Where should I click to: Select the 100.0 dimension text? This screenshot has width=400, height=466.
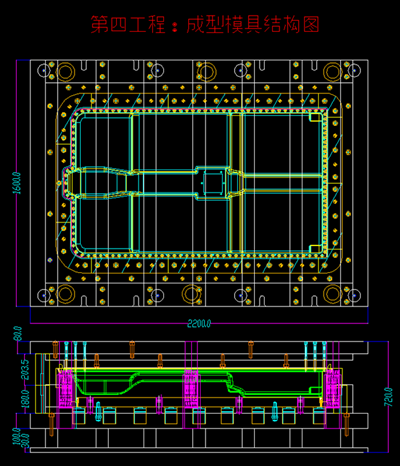tap(17, 436)
